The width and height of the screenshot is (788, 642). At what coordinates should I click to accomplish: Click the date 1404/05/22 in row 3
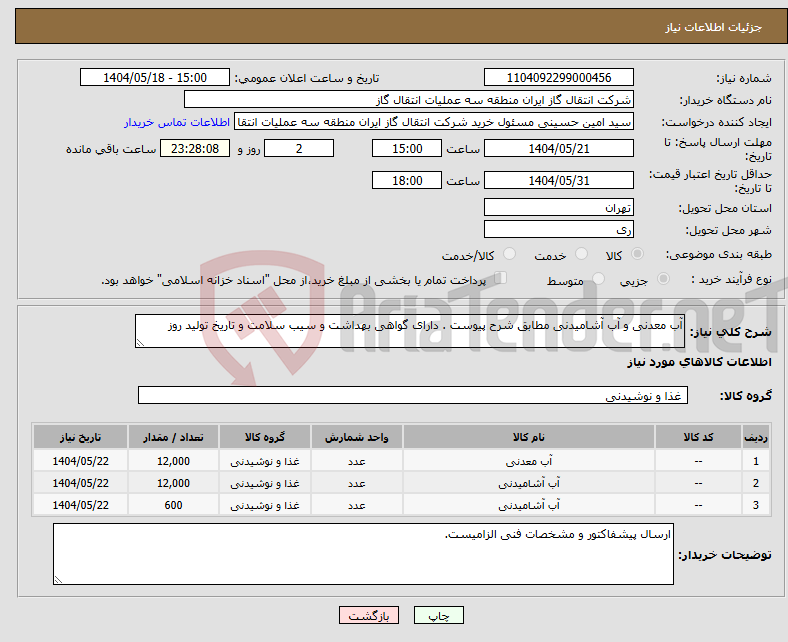(80, 505)
